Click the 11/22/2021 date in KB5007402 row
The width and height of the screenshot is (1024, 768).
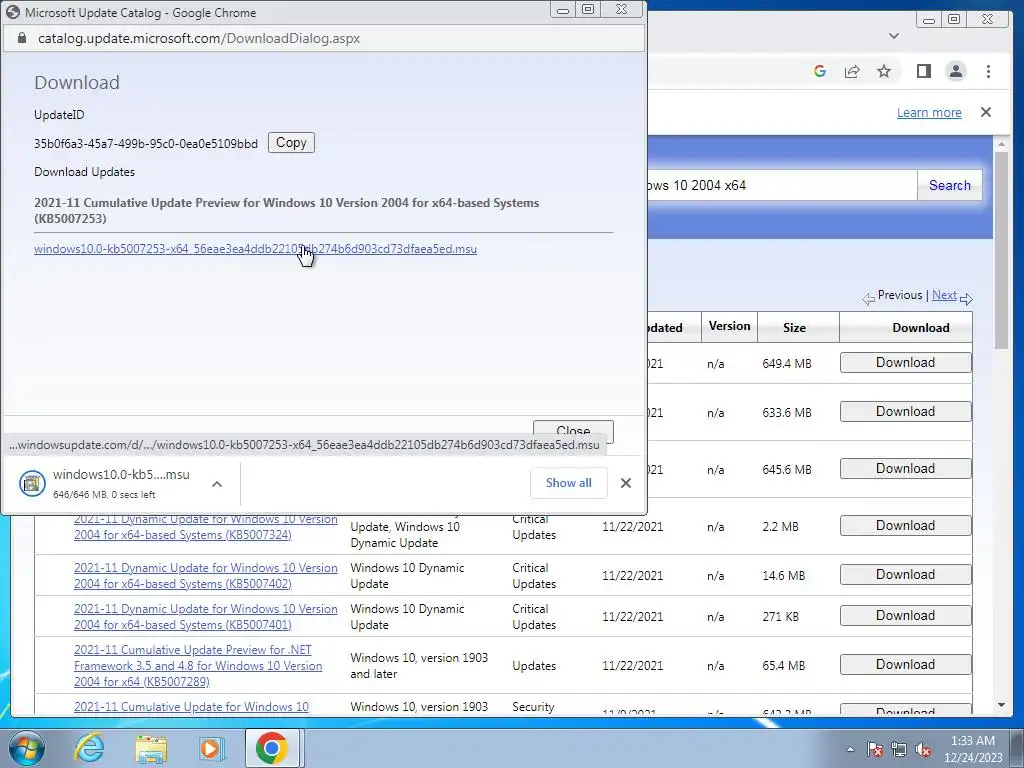(632, 575)
